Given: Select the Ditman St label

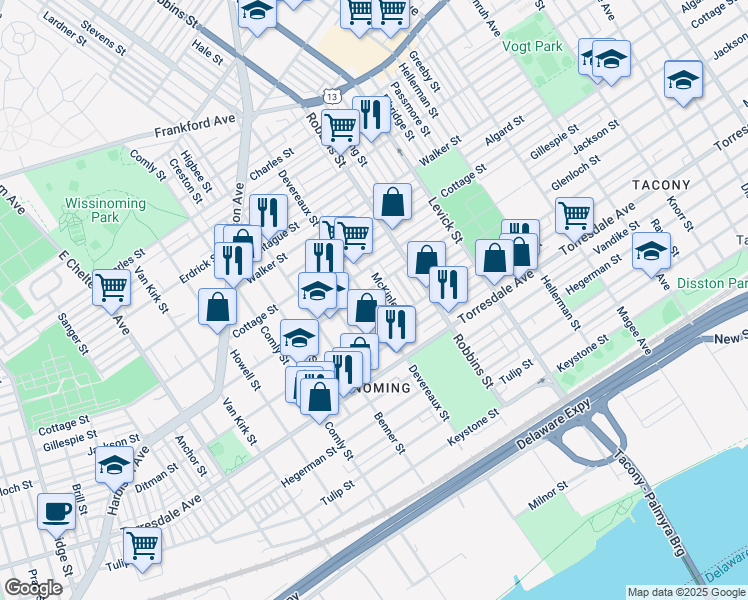Looking at the screenshot, I should pyautogui.click(x=157, y=478).
